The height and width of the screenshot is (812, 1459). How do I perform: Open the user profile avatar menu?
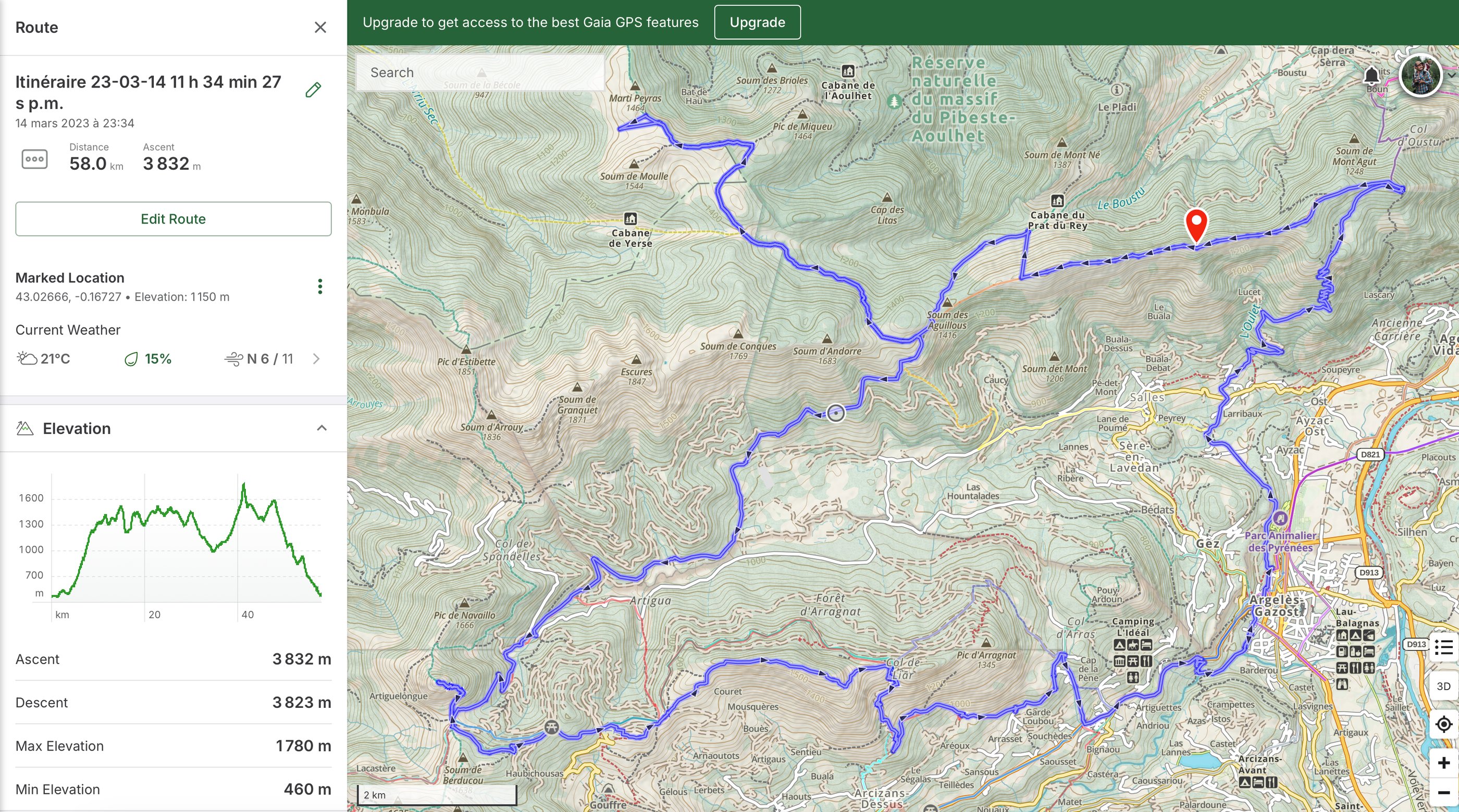[x=1420, y=77]
